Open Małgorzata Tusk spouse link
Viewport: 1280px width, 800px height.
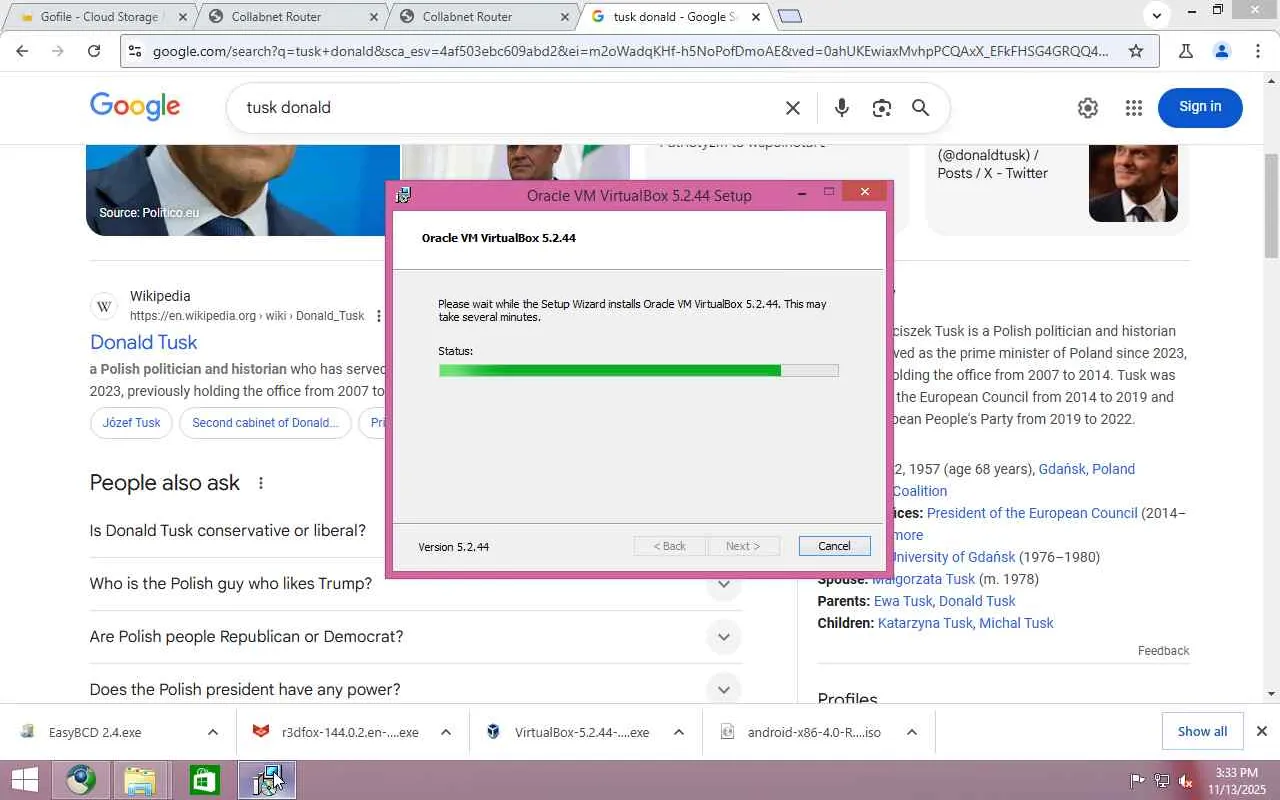coord(923,579)
